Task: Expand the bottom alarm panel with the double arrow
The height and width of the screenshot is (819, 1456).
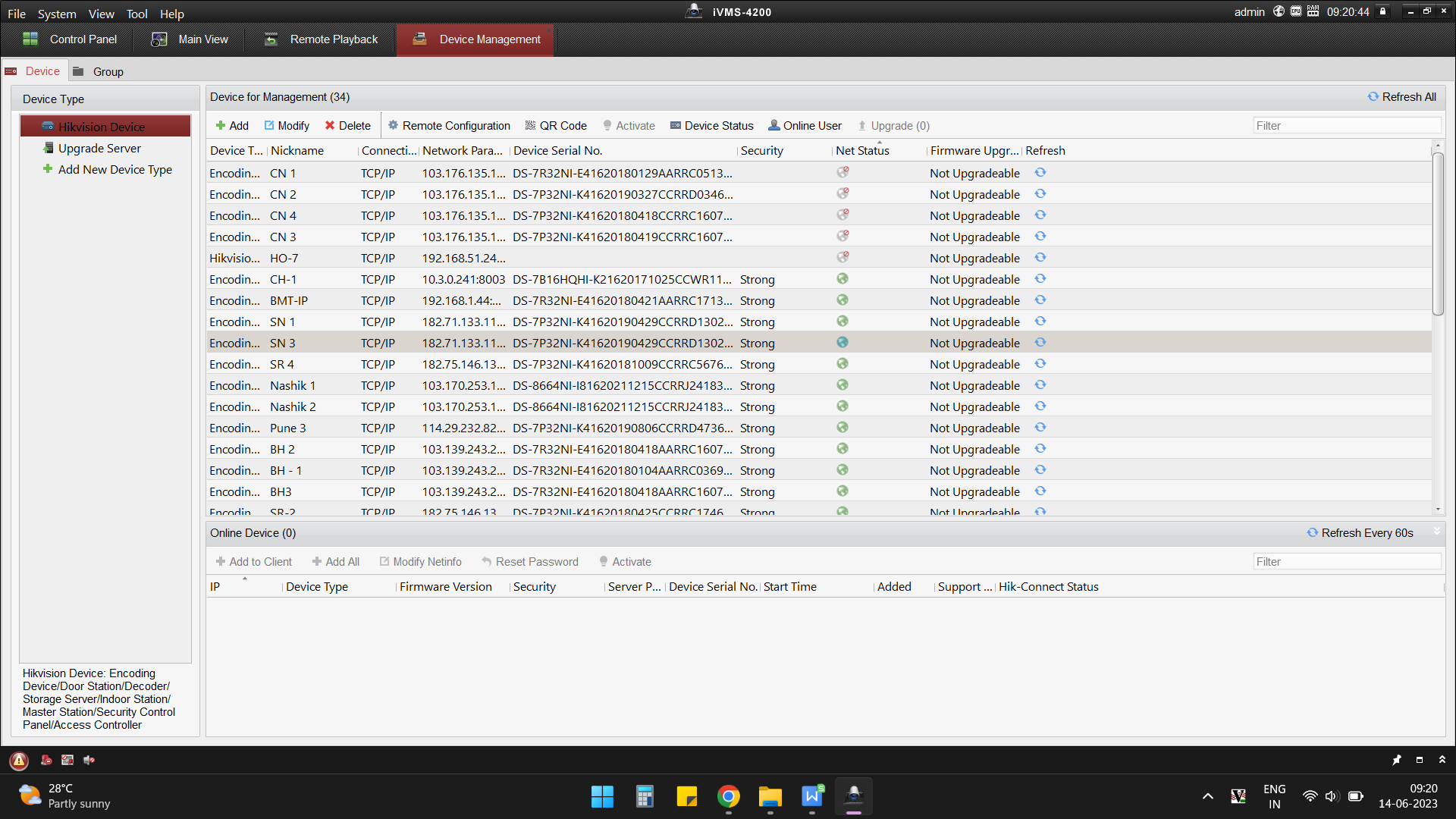Action: 1442,760
